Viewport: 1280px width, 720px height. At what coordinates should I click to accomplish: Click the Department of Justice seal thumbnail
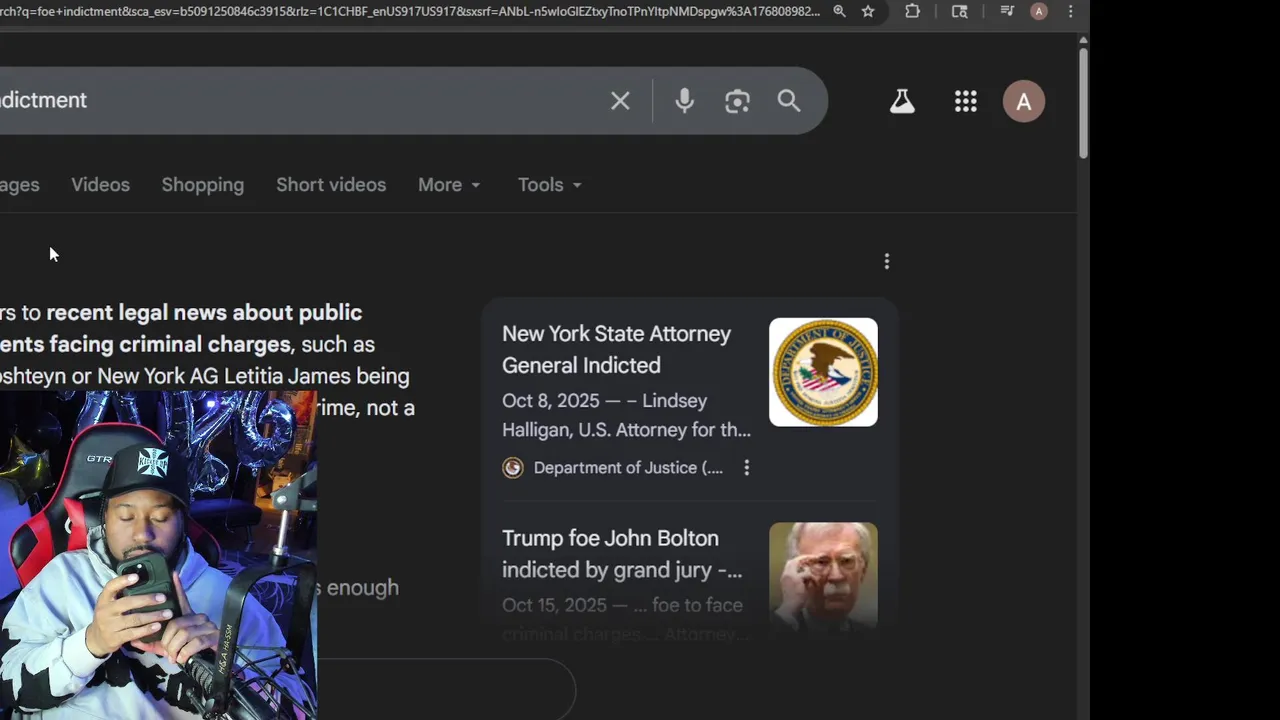[x=823, y=372]
